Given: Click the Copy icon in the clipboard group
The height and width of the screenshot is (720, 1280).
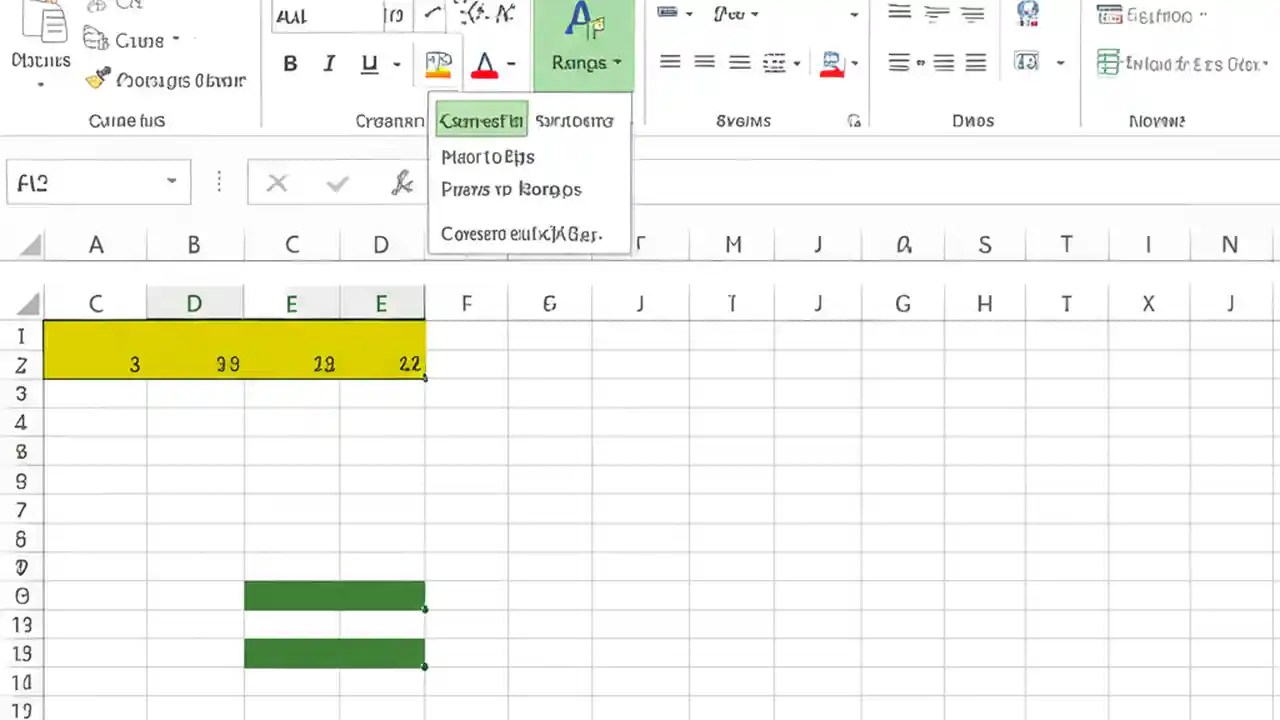Looking at the screenshot, I should tap(97, 40).
